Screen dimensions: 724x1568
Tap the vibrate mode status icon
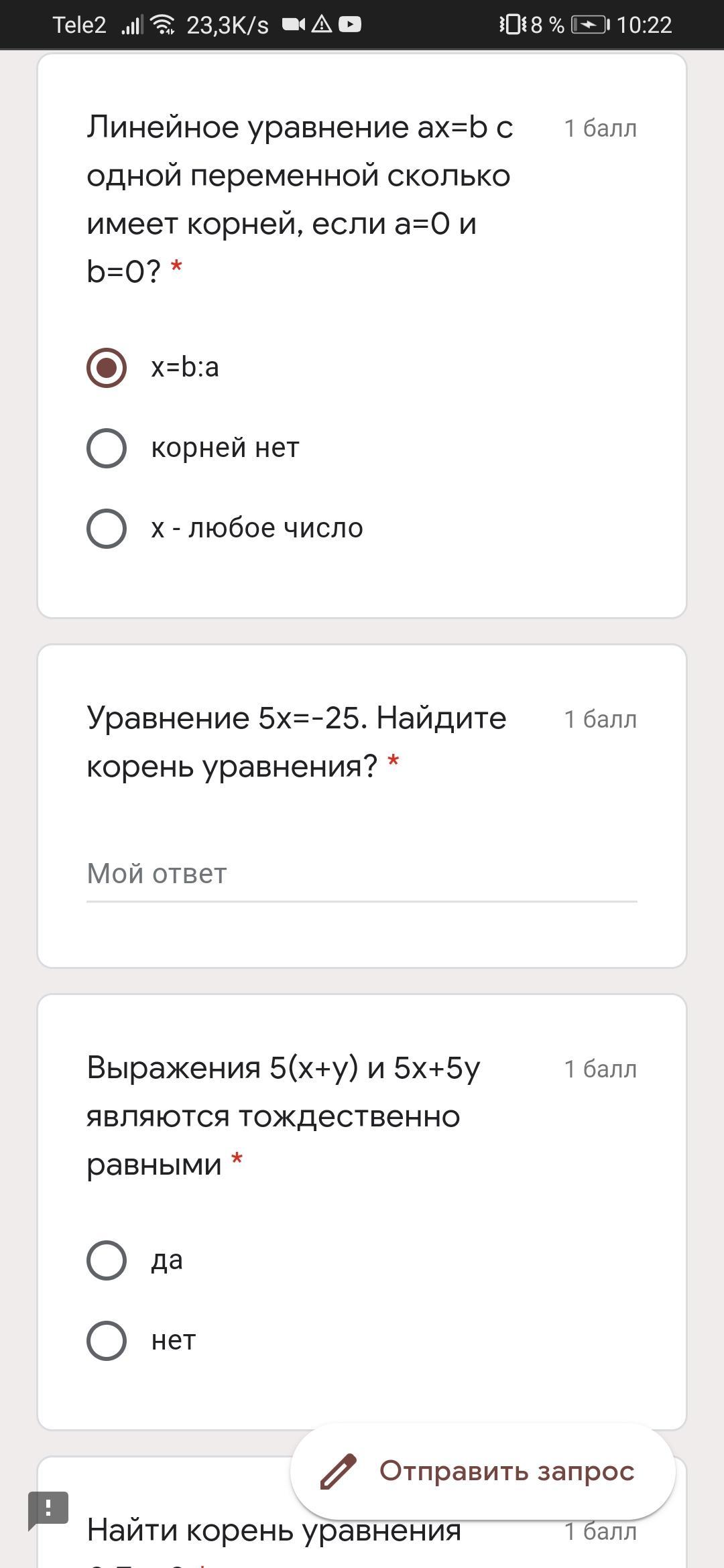coord(513,25)
